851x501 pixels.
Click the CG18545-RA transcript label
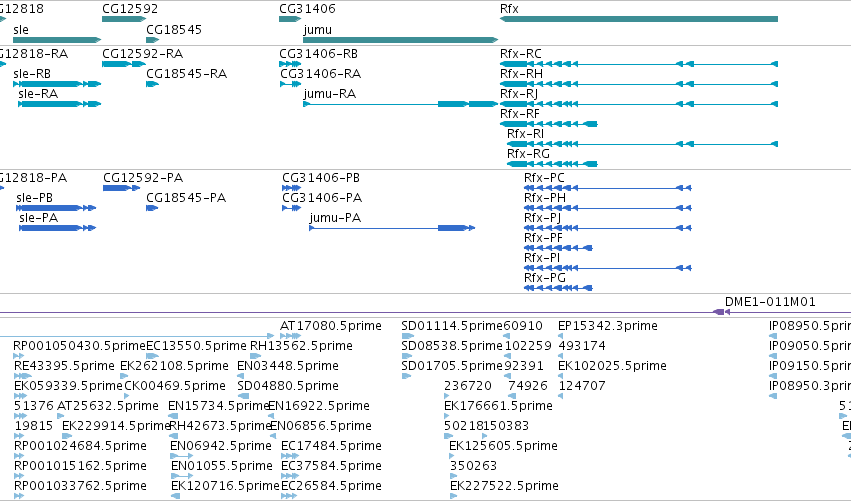(187, 74)
